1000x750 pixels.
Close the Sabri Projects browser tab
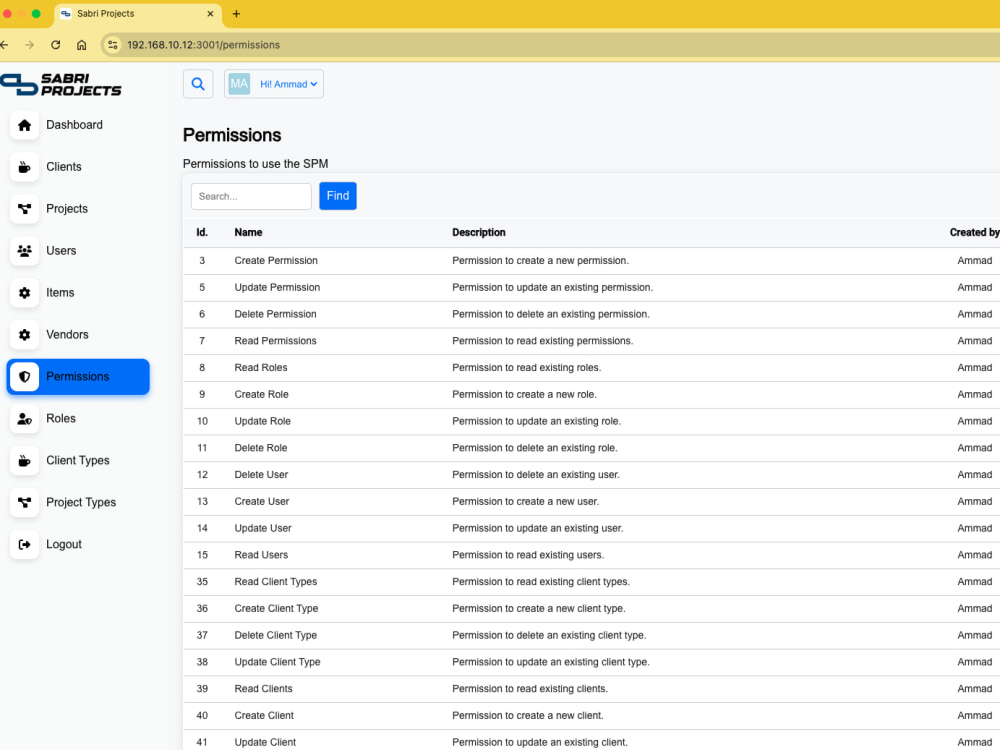(210, 13)
